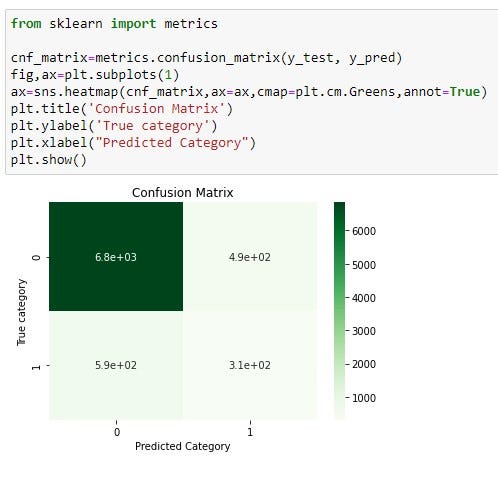This screenshot has width=498, height=482.
Task: Click the heatmap cell showing 6.8e+03
Action: (x=116, y=257)
